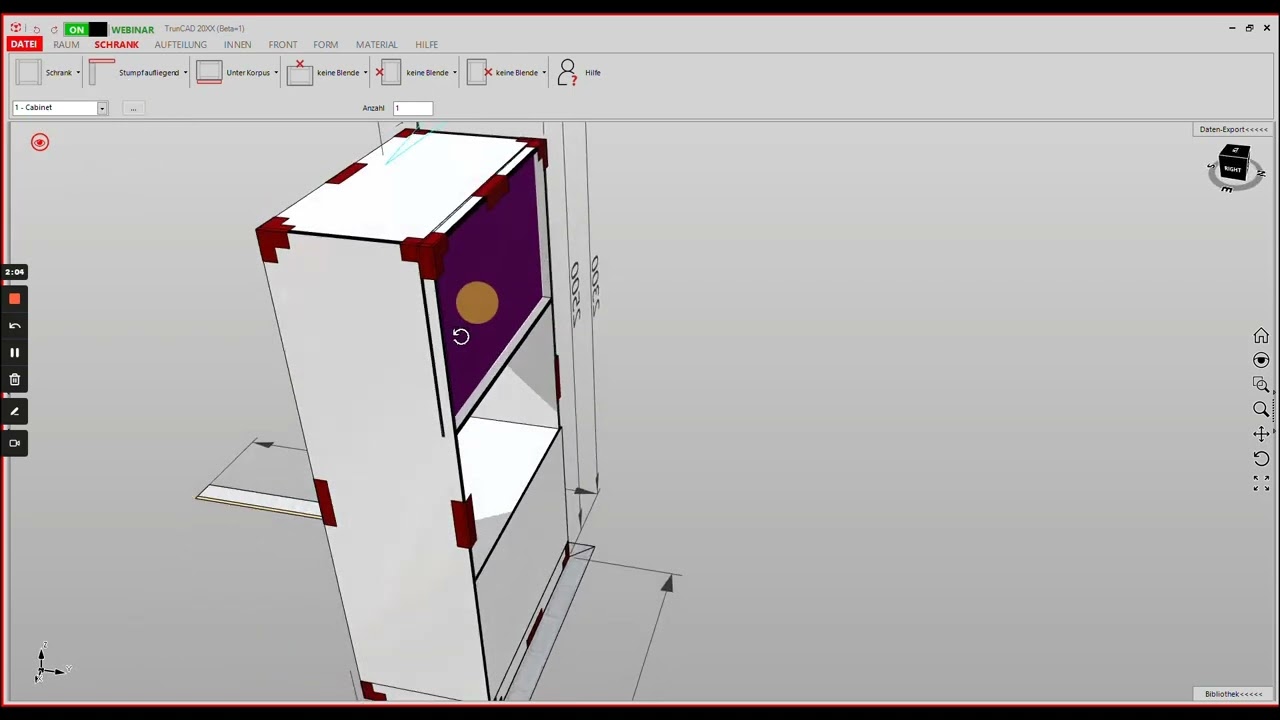
Task: Delete recording with trash icon
Action: point(14,380)
